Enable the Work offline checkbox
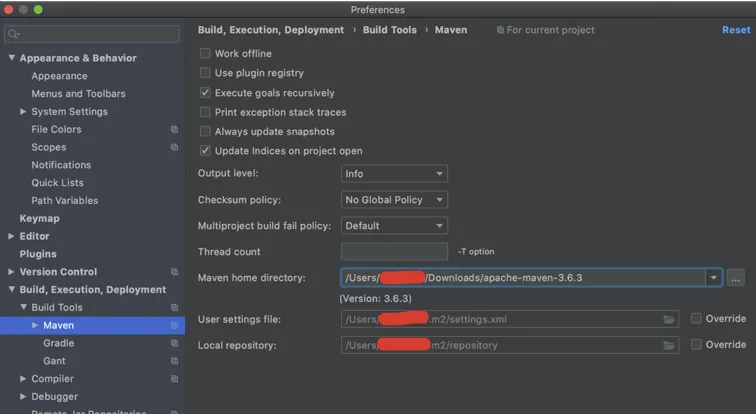The width and height of the screenshot is (756, 414). 206,54
